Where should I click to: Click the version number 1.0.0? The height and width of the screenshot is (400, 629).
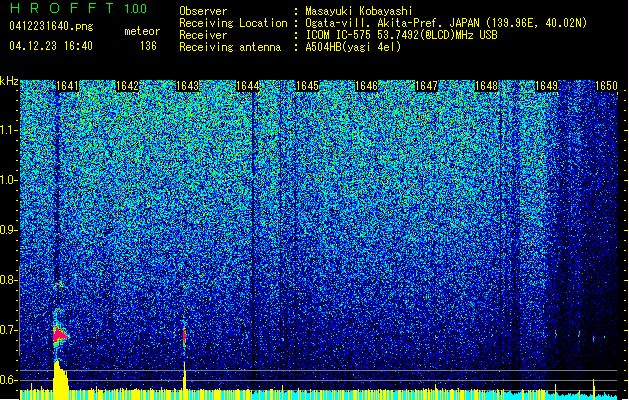136,8
